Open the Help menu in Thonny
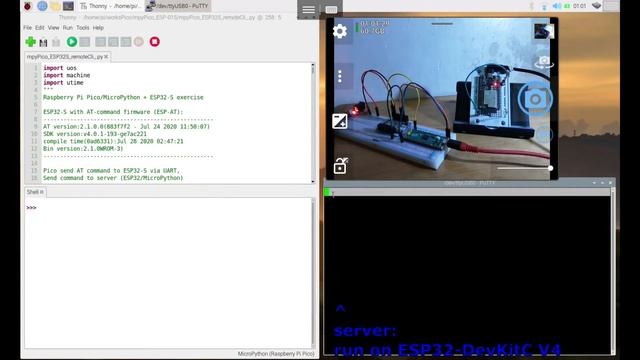The width and height of the screenshot is (640, 360). coord(98,28)
